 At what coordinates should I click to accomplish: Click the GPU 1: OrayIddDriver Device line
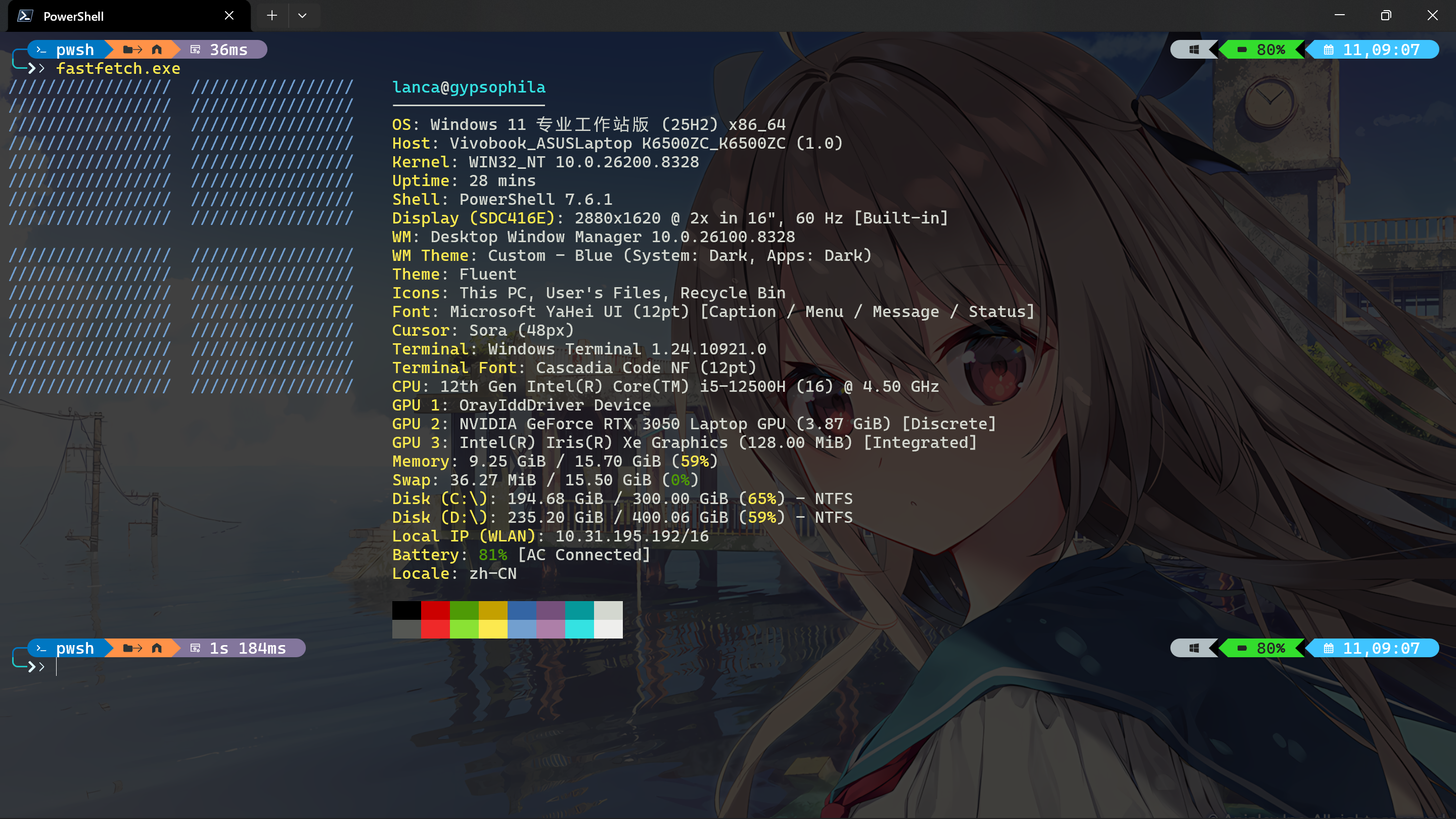pyautogui.click(x=522, y=404)
